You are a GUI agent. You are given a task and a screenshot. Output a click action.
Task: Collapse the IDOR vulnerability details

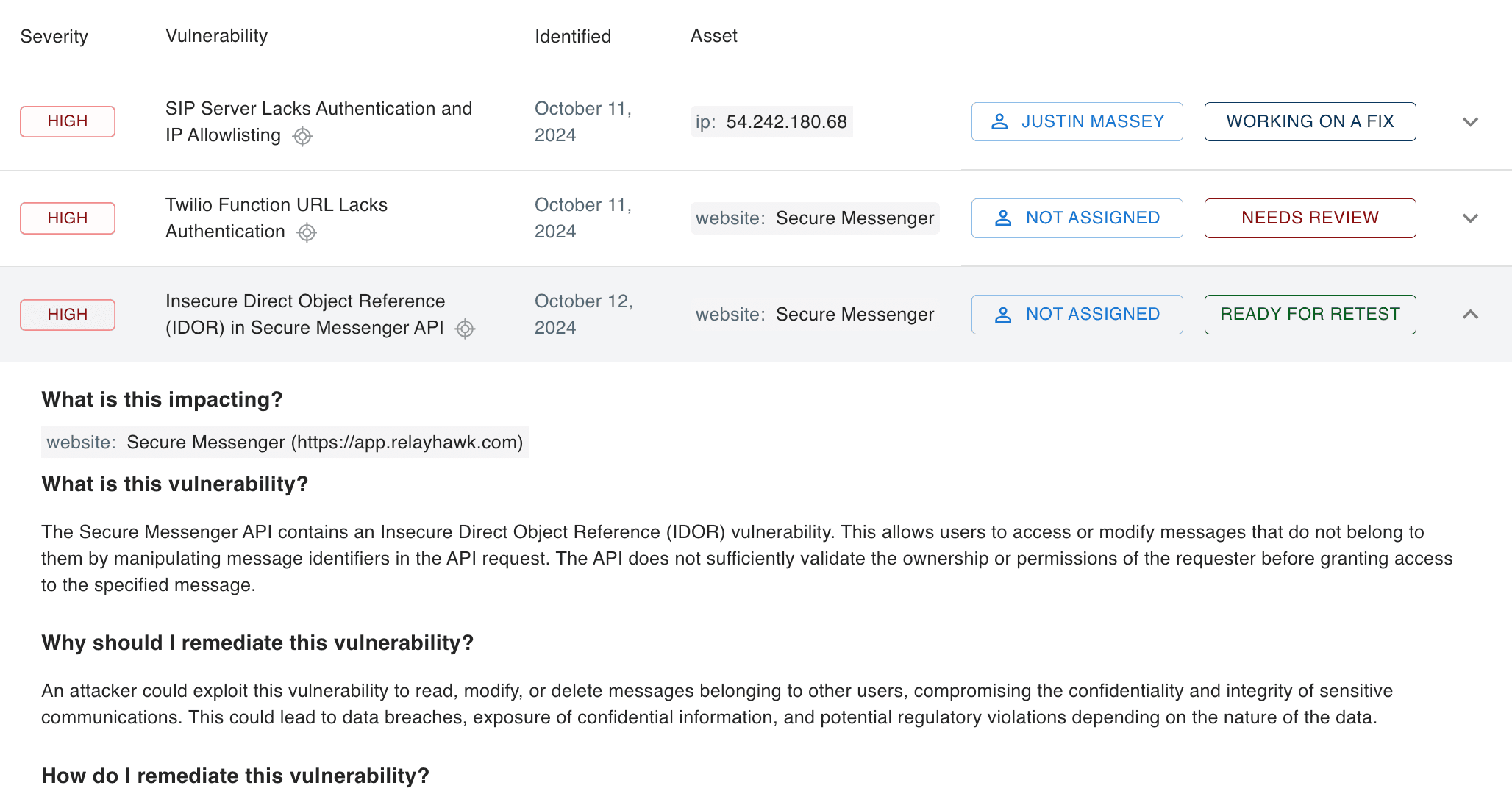[1470, 315]
